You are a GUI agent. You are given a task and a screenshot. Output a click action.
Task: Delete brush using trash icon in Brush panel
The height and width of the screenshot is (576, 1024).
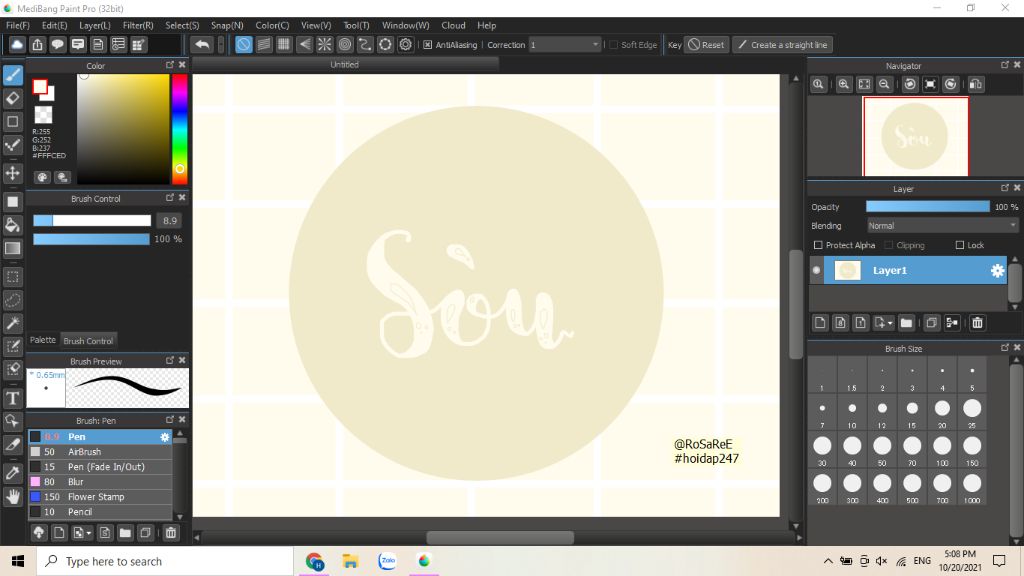pos(170,533)
